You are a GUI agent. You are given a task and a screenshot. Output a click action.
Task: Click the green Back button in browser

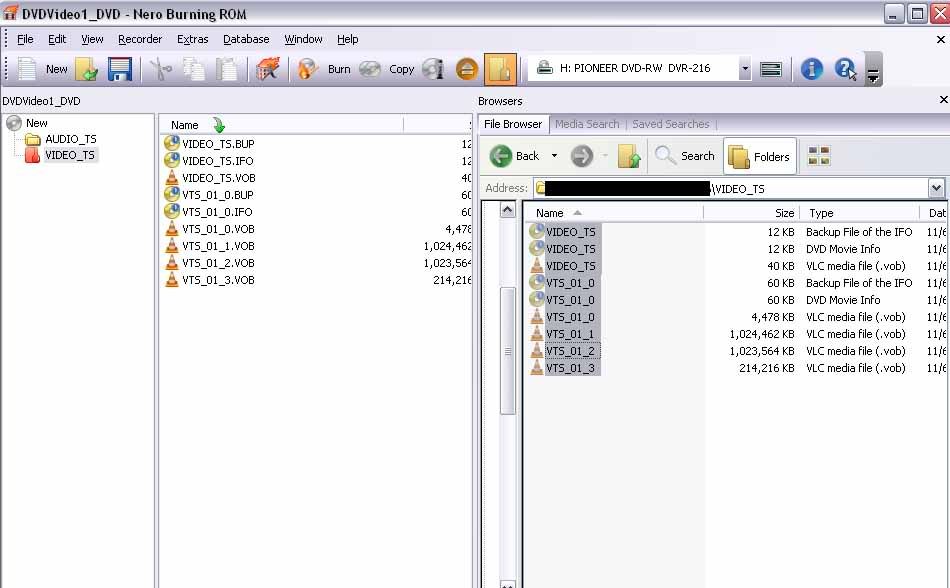pyautogui.click(x=514, y=156)
